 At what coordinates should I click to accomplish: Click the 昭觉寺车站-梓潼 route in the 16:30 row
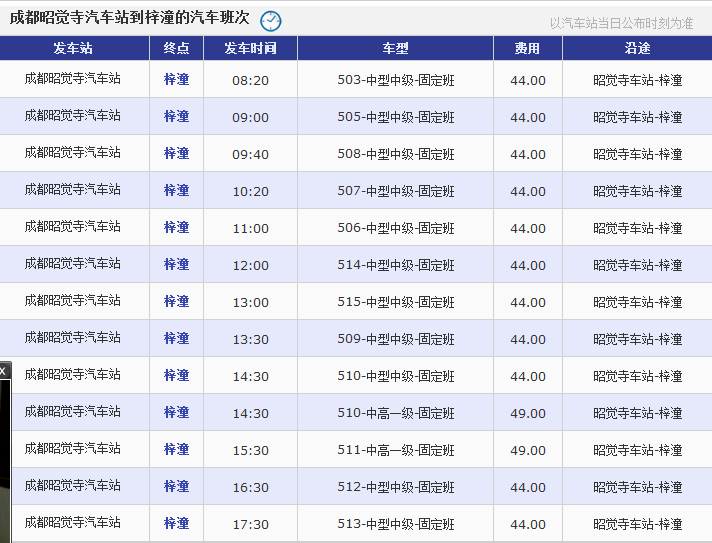638,487
